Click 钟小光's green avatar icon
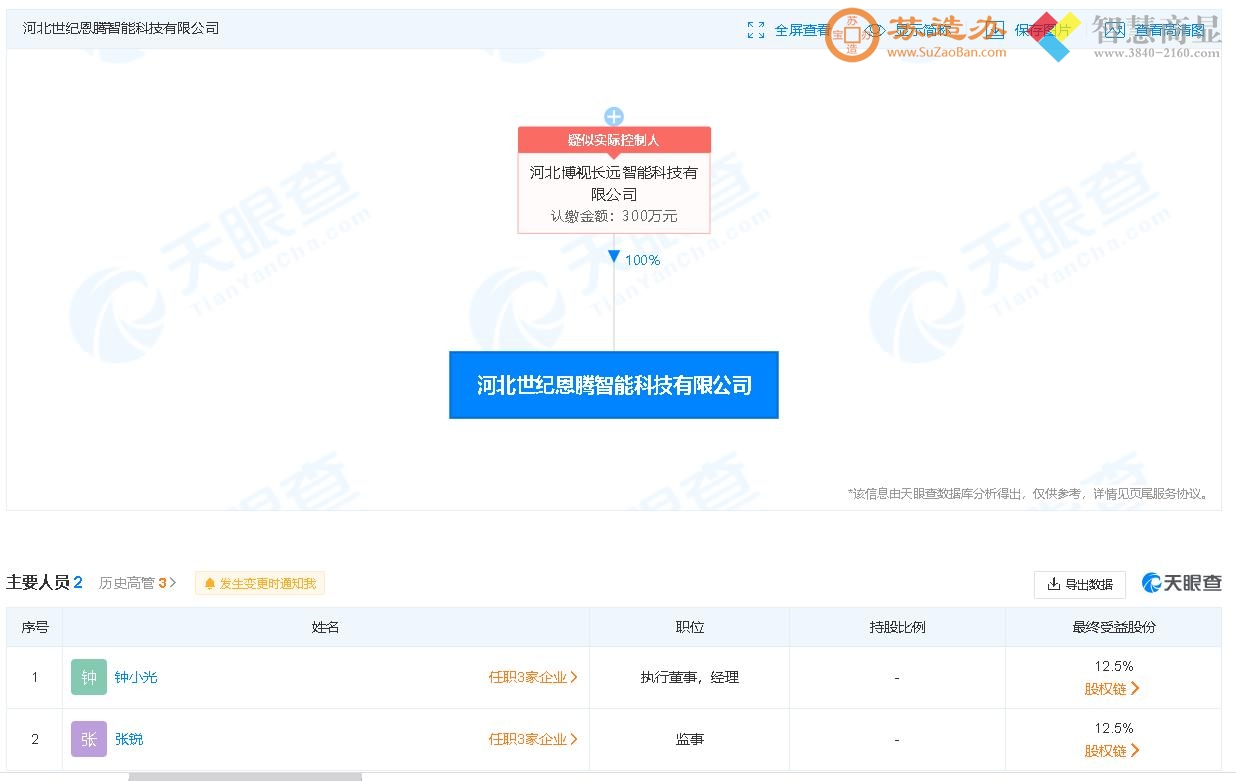 tap(88, 677)
